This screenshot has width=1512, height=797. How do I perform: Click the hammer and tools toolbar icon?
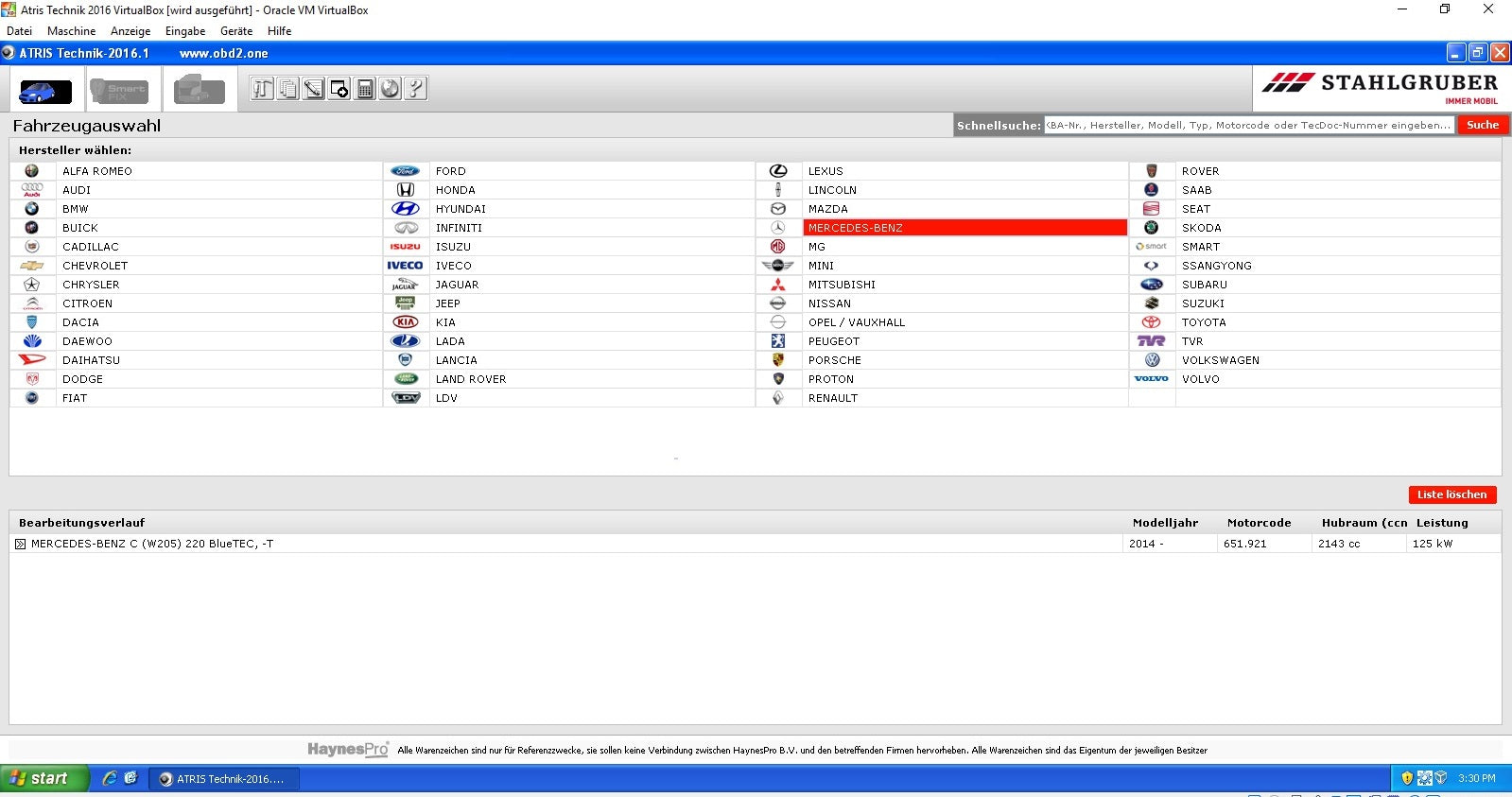tap(262, 89)
